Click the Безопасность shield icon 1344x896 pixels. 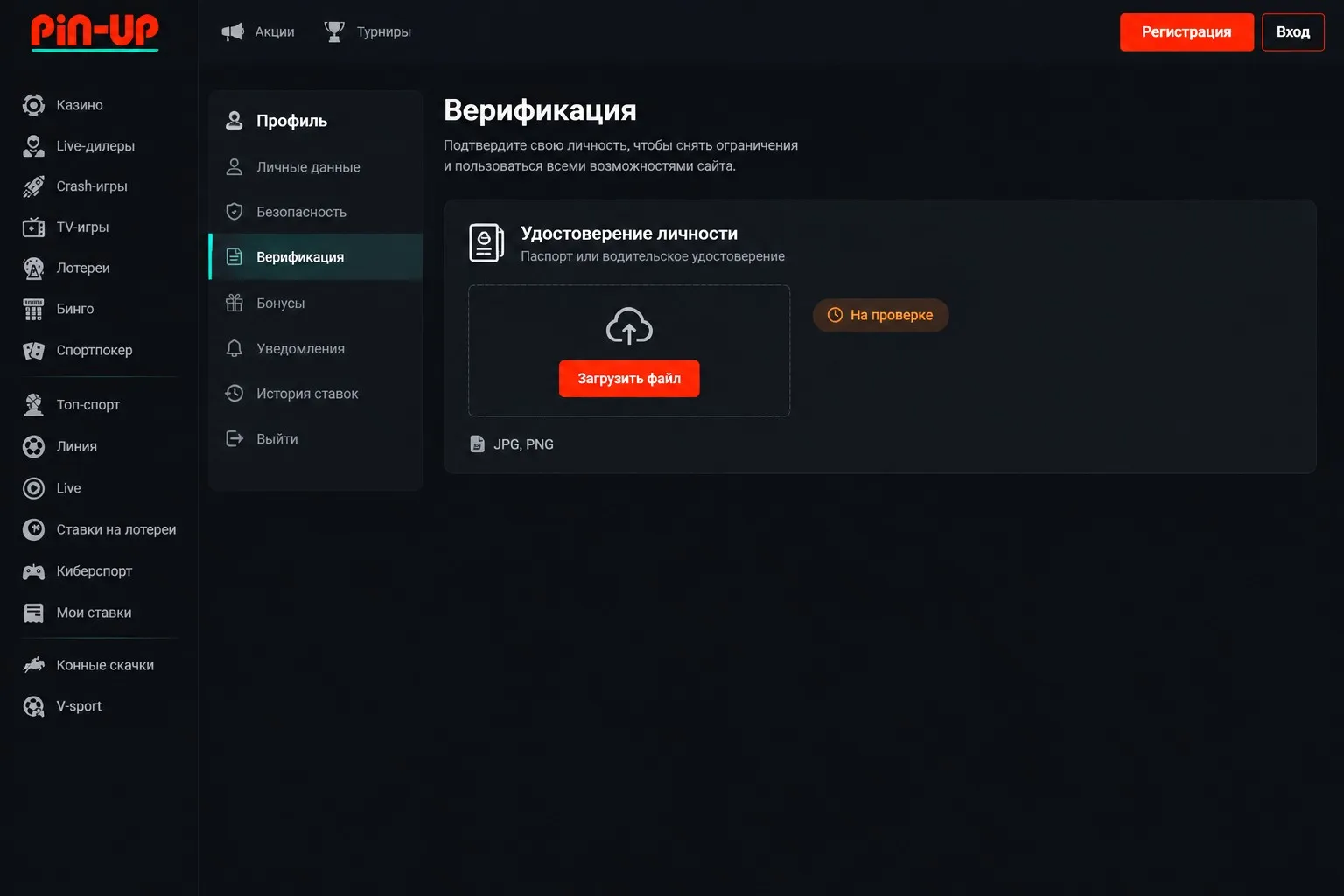click(234, 212)
